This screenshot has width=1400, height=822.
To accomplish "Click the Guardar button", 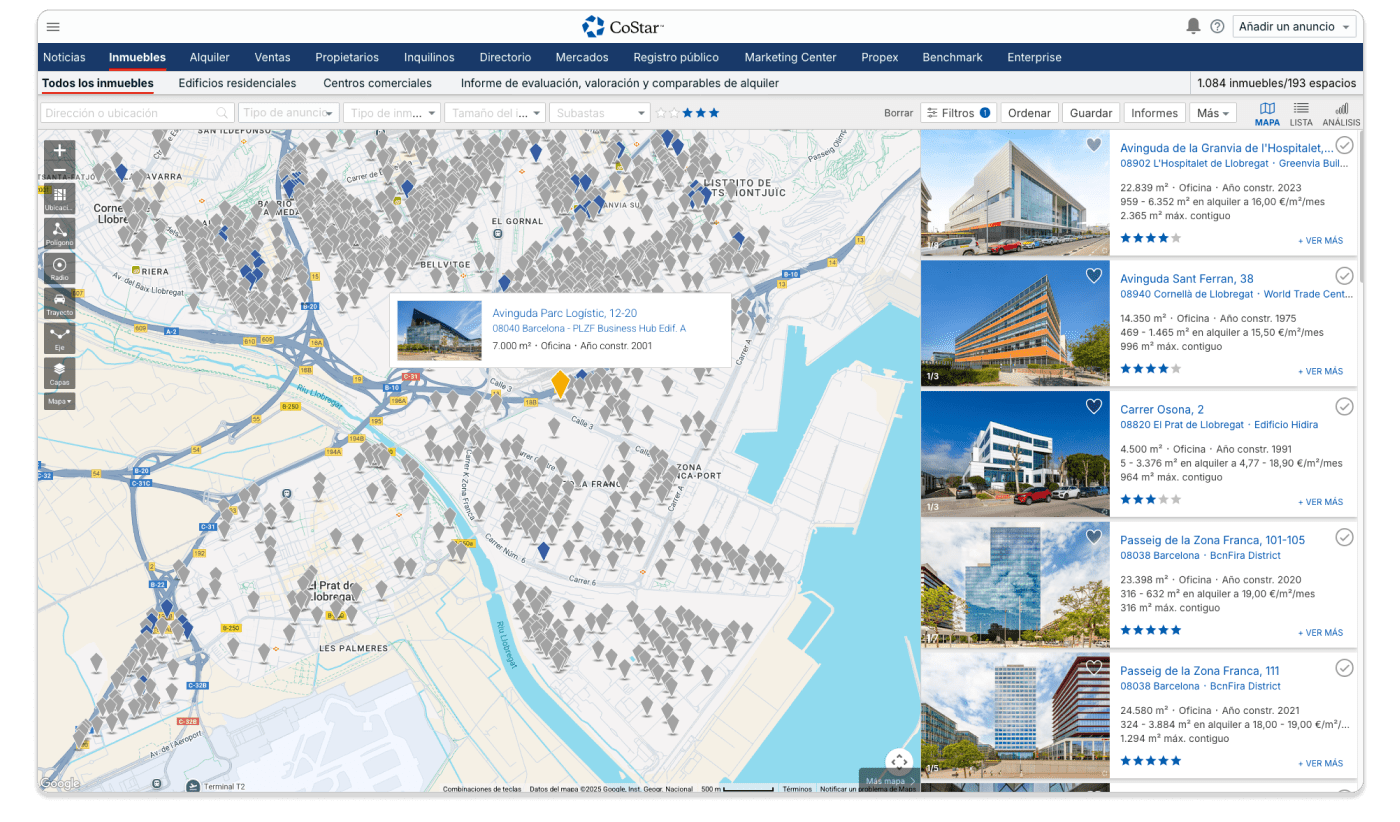I will click(1090, 113).
